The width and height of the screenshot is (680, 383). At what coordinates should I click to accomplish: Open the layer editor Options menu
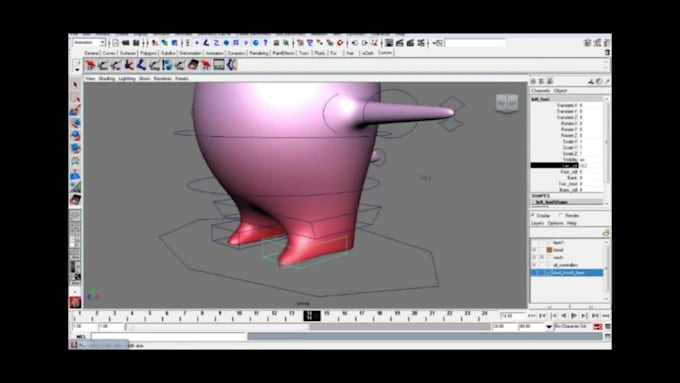(x=556, y=223)
